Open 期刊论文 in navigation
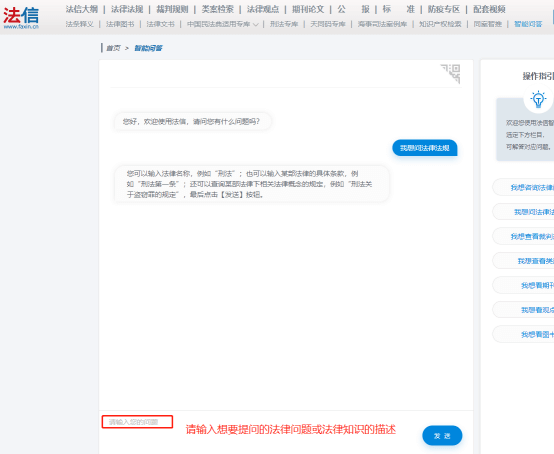Viewport: 554px width, 454px height. [x=308, y=9]
